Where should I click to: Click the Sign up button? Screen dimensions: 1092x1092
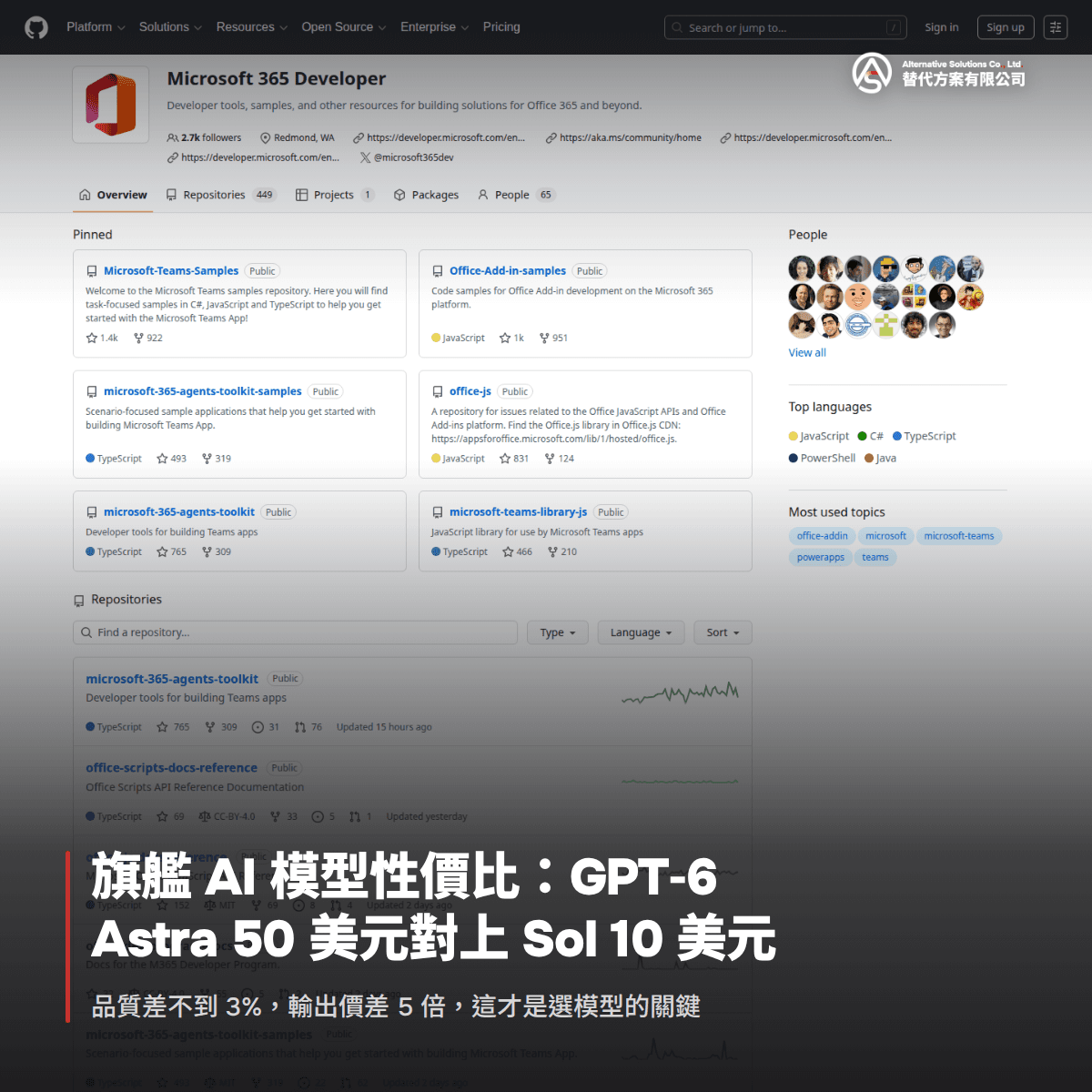point(1006,27)
